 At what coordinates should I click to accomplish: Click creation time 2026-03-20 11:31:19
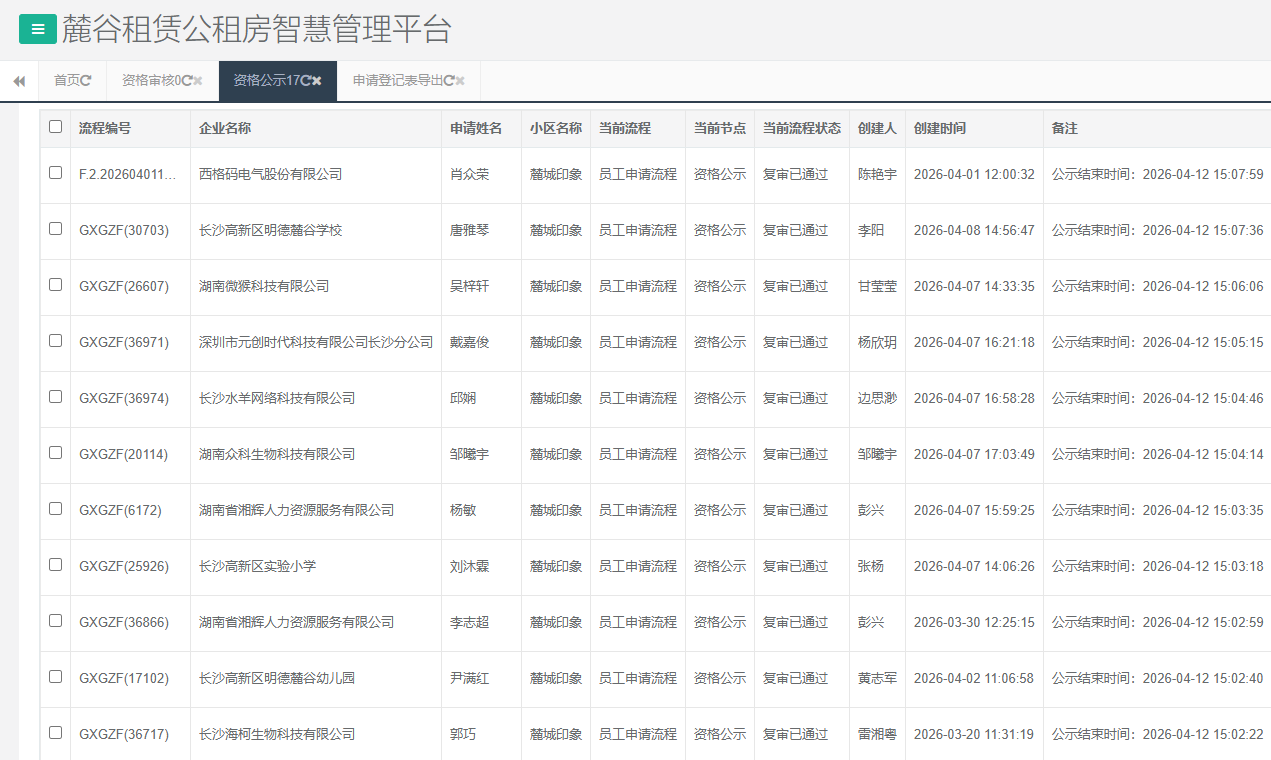(974, 734)
